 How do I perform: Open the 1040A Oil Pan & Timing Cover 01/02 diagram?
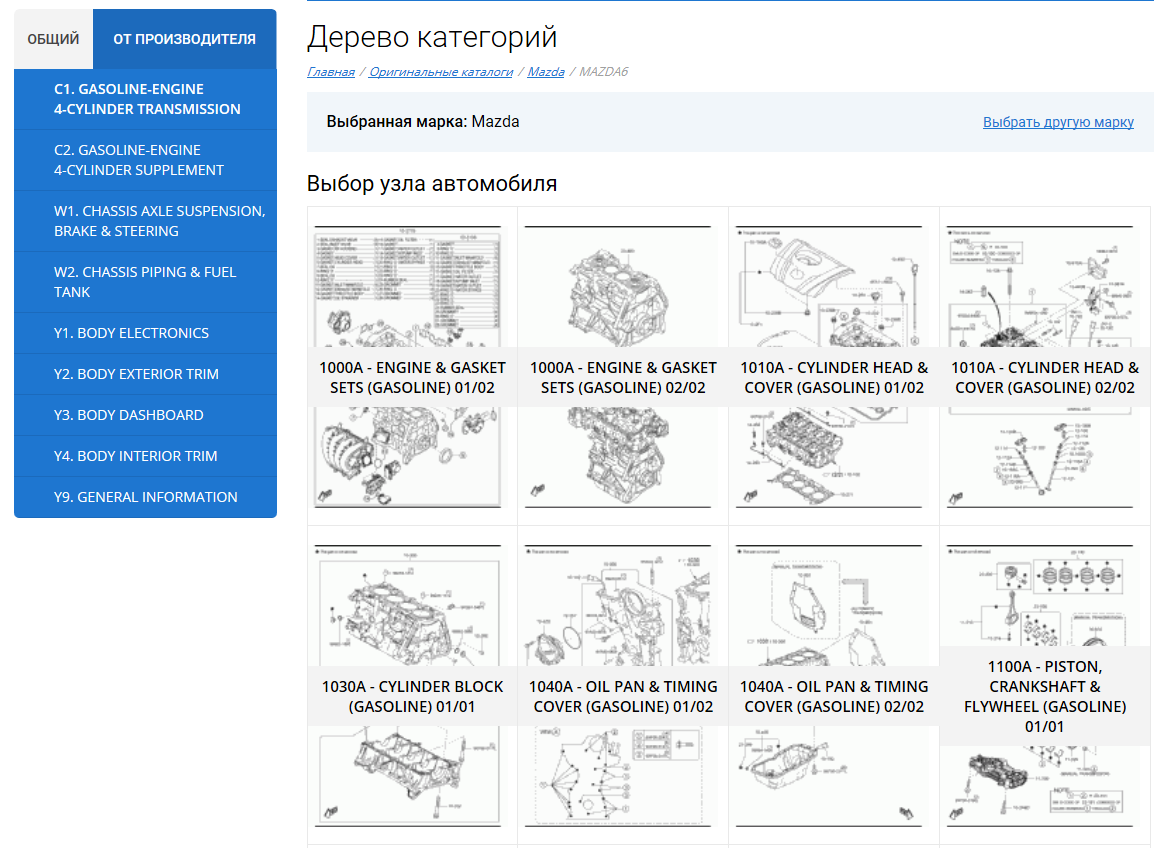click(623, 686)
